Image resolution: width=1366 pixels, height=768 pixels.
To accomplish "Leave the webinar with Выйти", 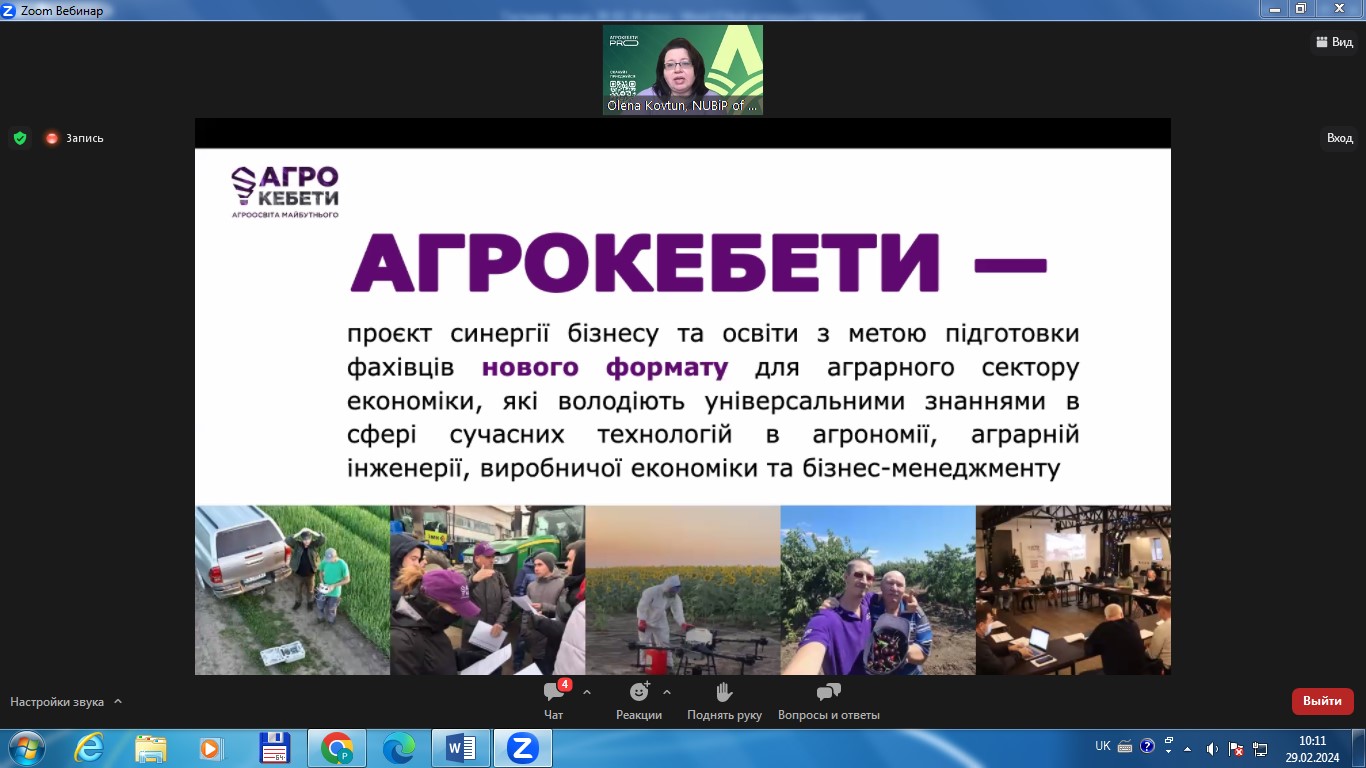I will pyautogui.click(x=1322, y=701).
